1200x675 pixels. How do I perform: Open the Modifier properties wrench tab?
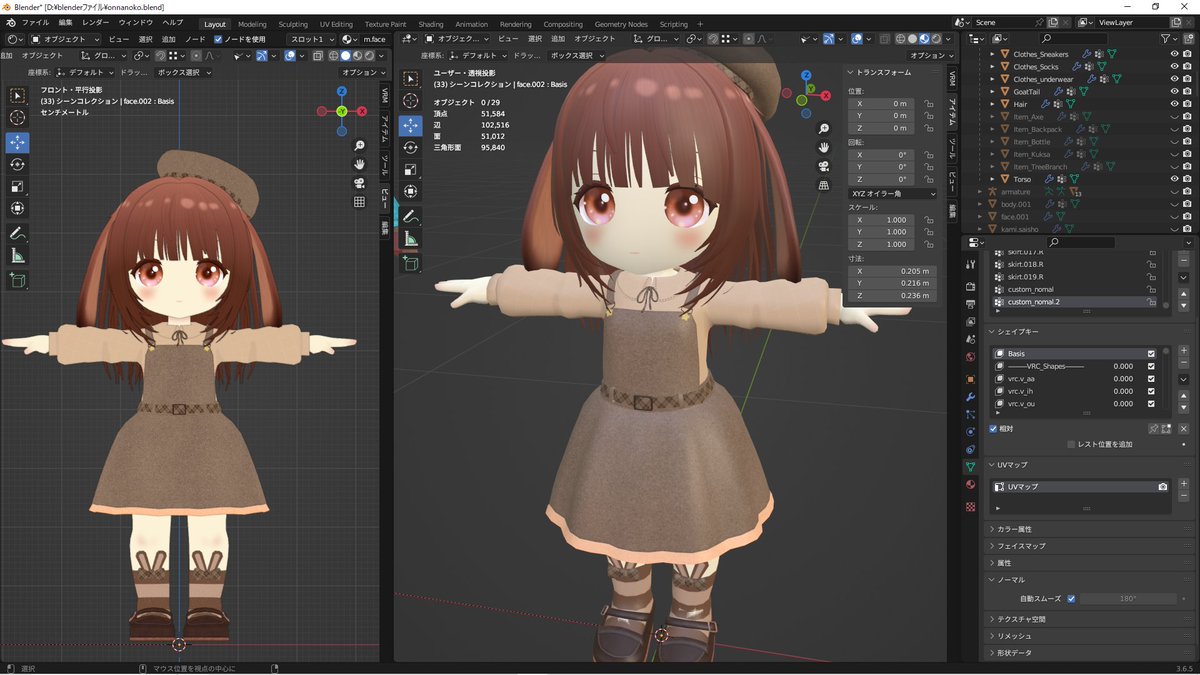970,397
